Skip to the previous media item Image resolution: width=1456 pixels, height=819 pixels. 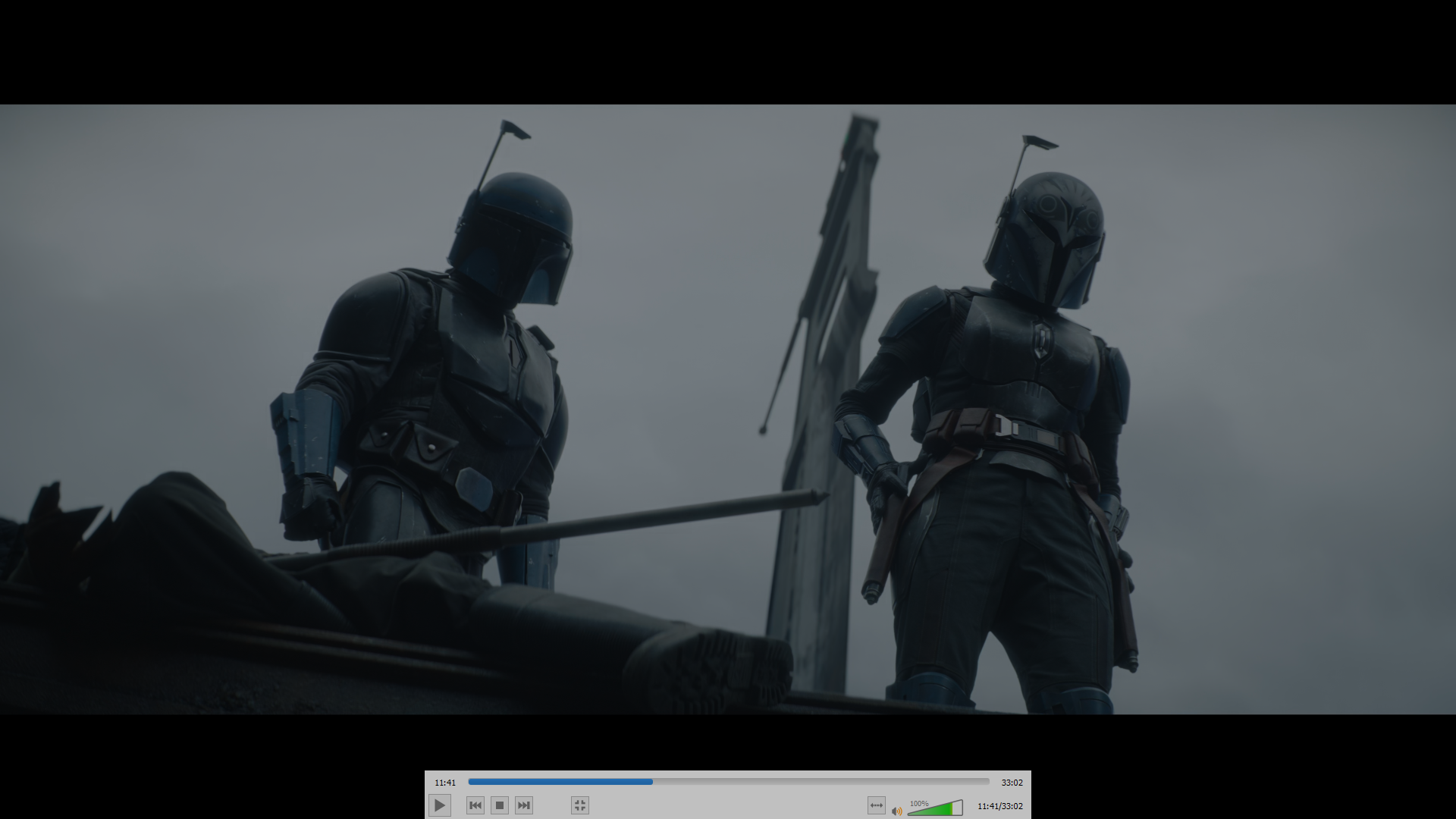(x=475, y=805)
